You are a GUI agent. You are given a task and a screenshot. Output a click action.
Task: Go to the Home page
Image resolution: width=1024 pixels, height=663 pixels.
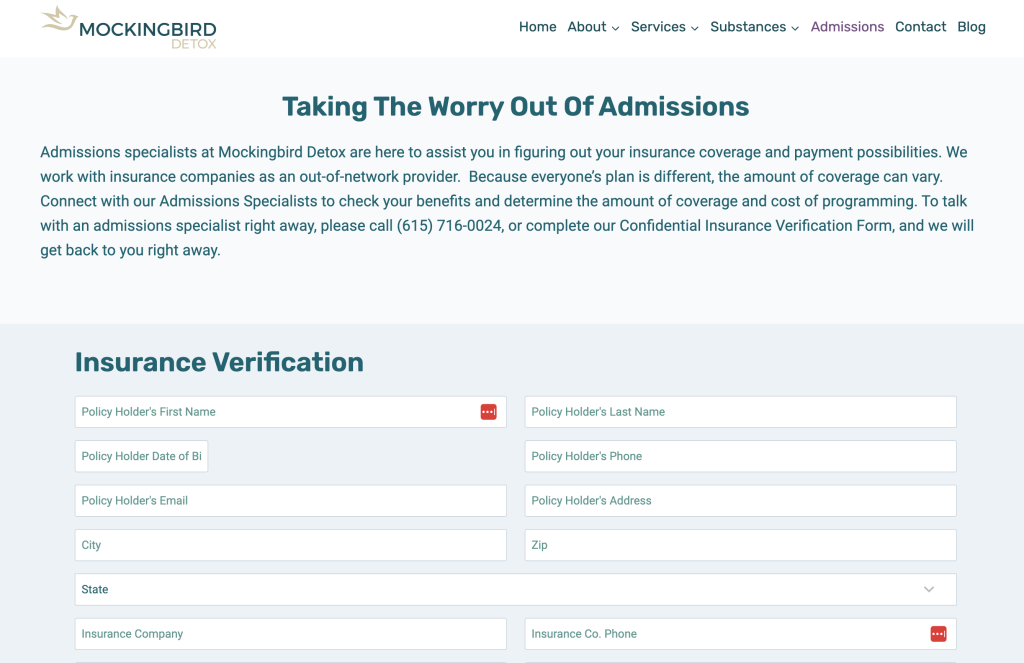[537, 27]
